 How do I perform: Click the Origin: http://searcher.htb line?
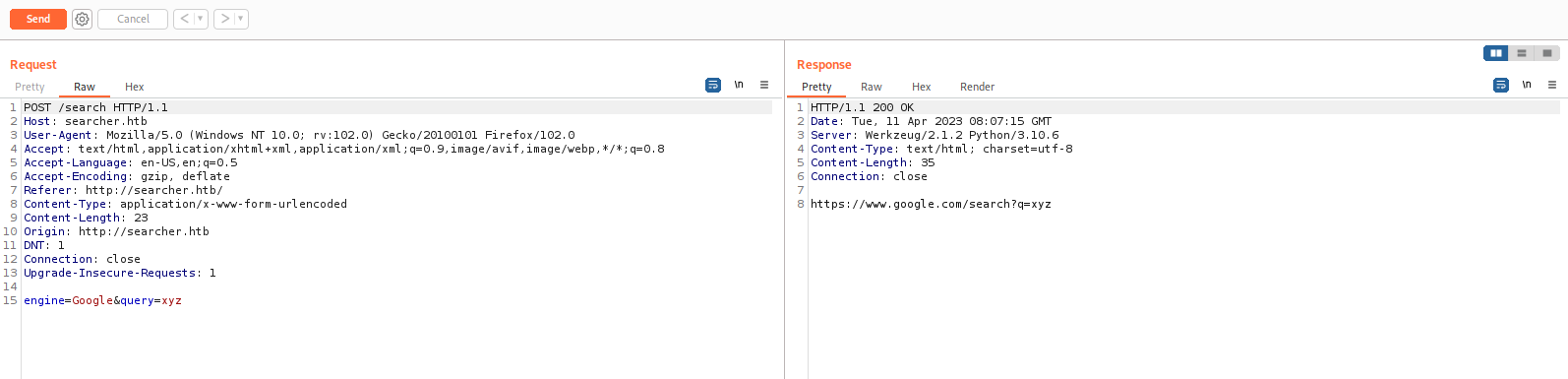116,231
